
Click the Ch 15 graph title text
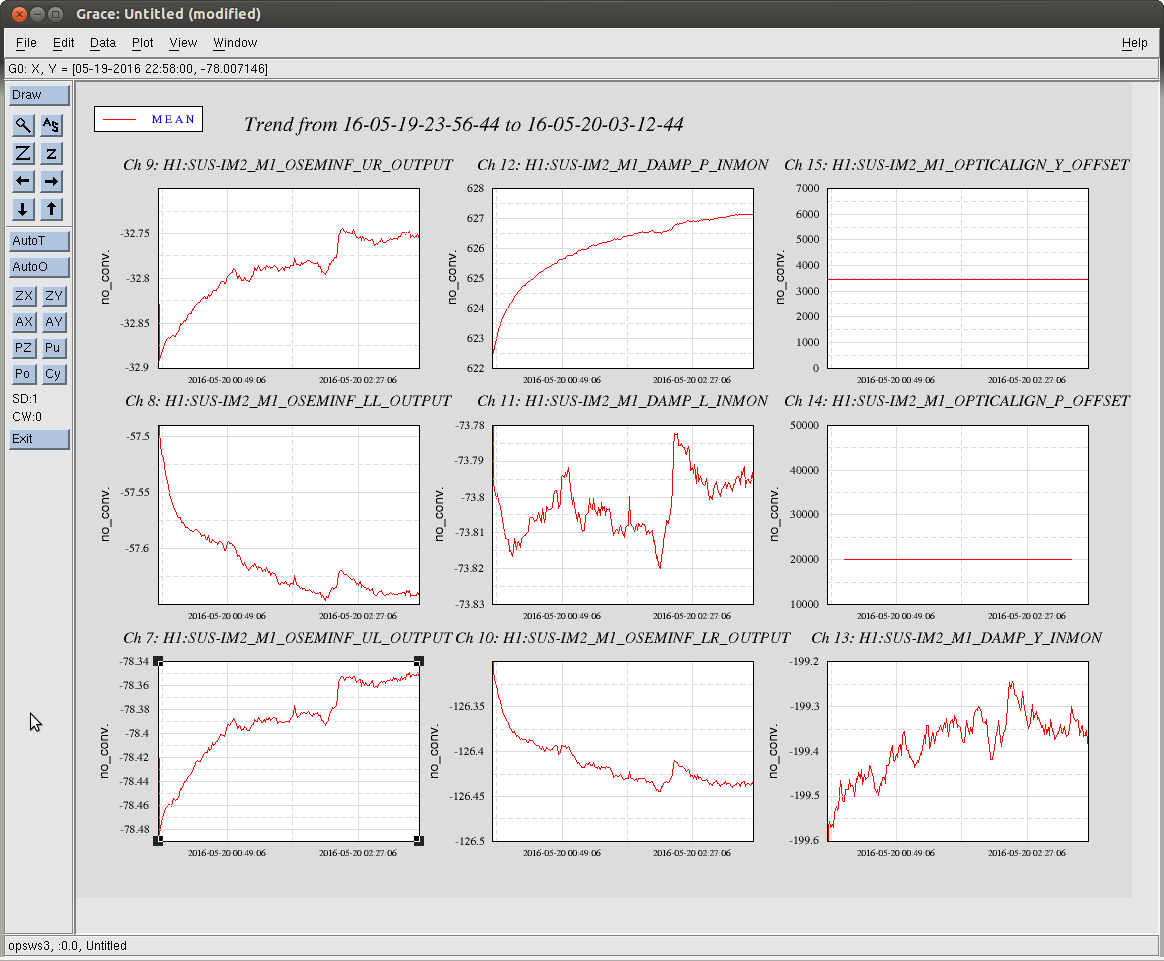coord(957,165)
